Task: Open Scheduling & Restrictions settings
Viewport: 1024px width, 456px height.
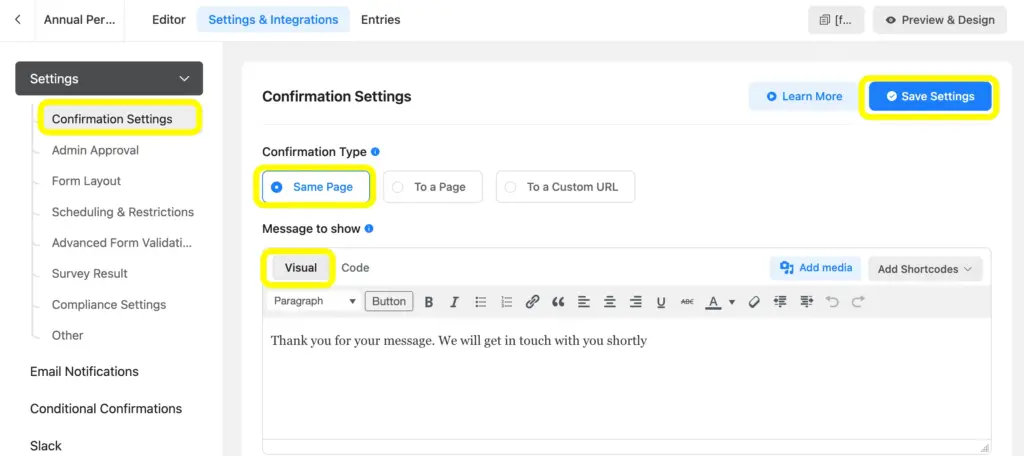Action: 123,212
